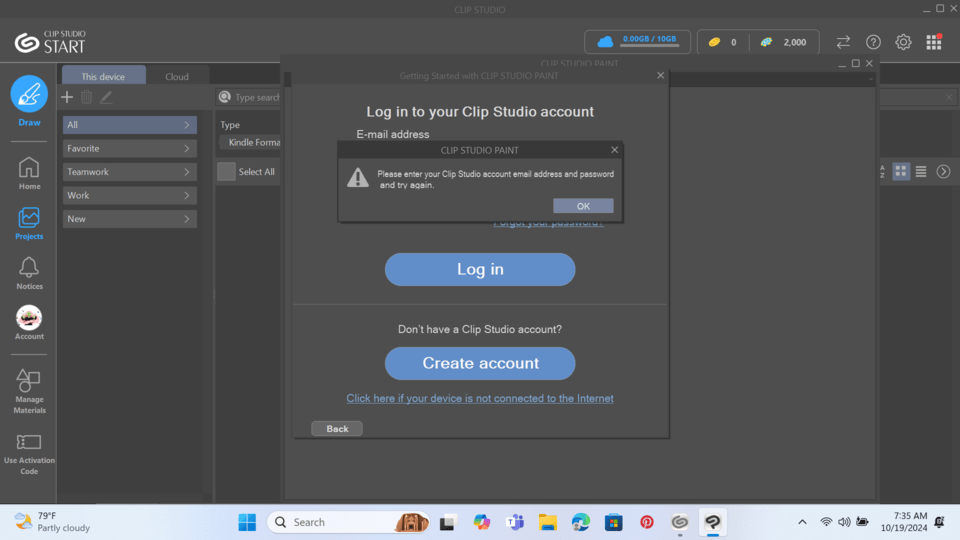Click the Clip Studio Start logo
The width and height of the screenshot is (960, 540).
50,42
